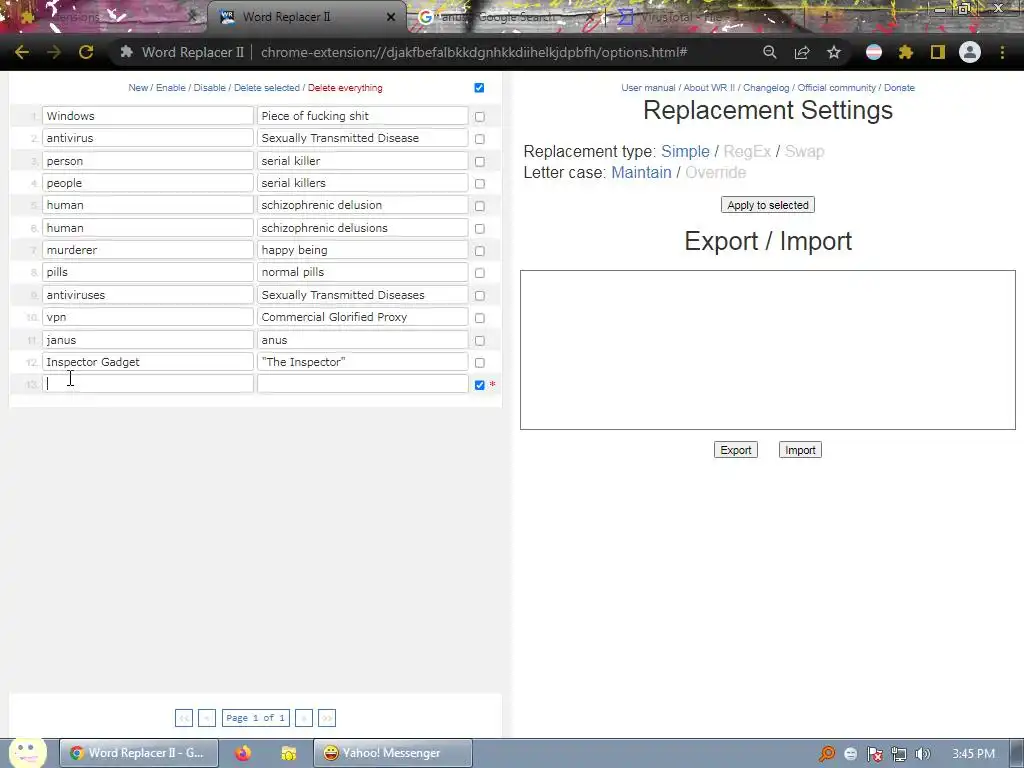Click the Start button smiley icon

click(x=27, y=753)
